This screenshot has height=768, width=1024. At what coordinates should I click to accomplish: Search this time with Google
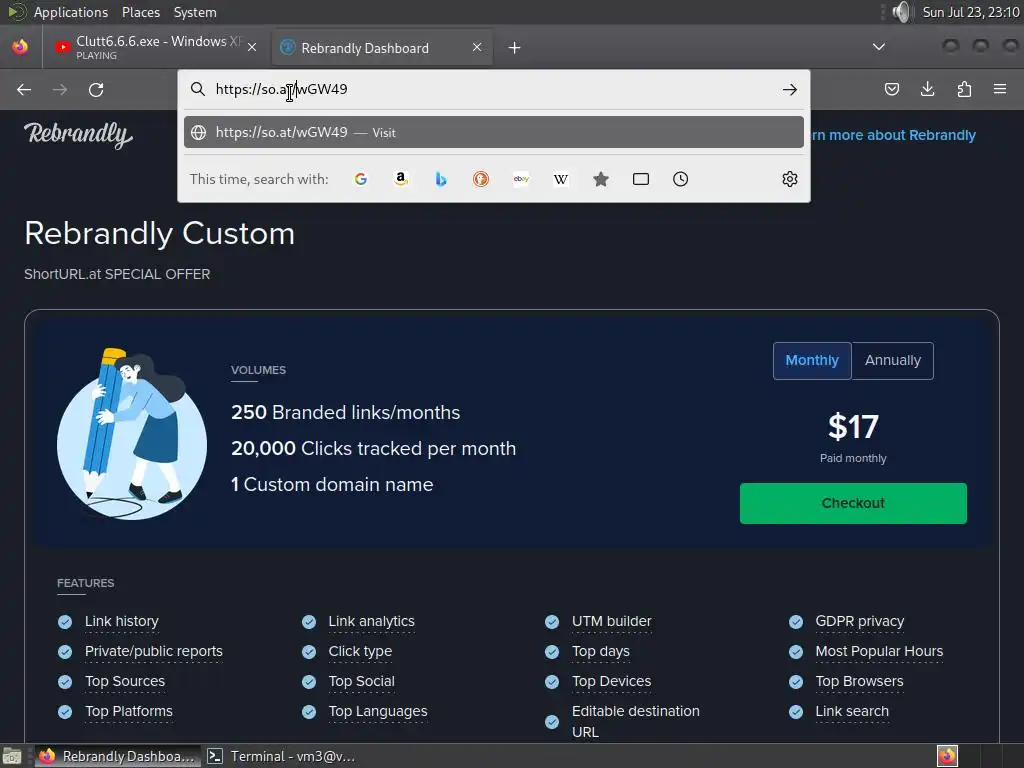[360, 179]
